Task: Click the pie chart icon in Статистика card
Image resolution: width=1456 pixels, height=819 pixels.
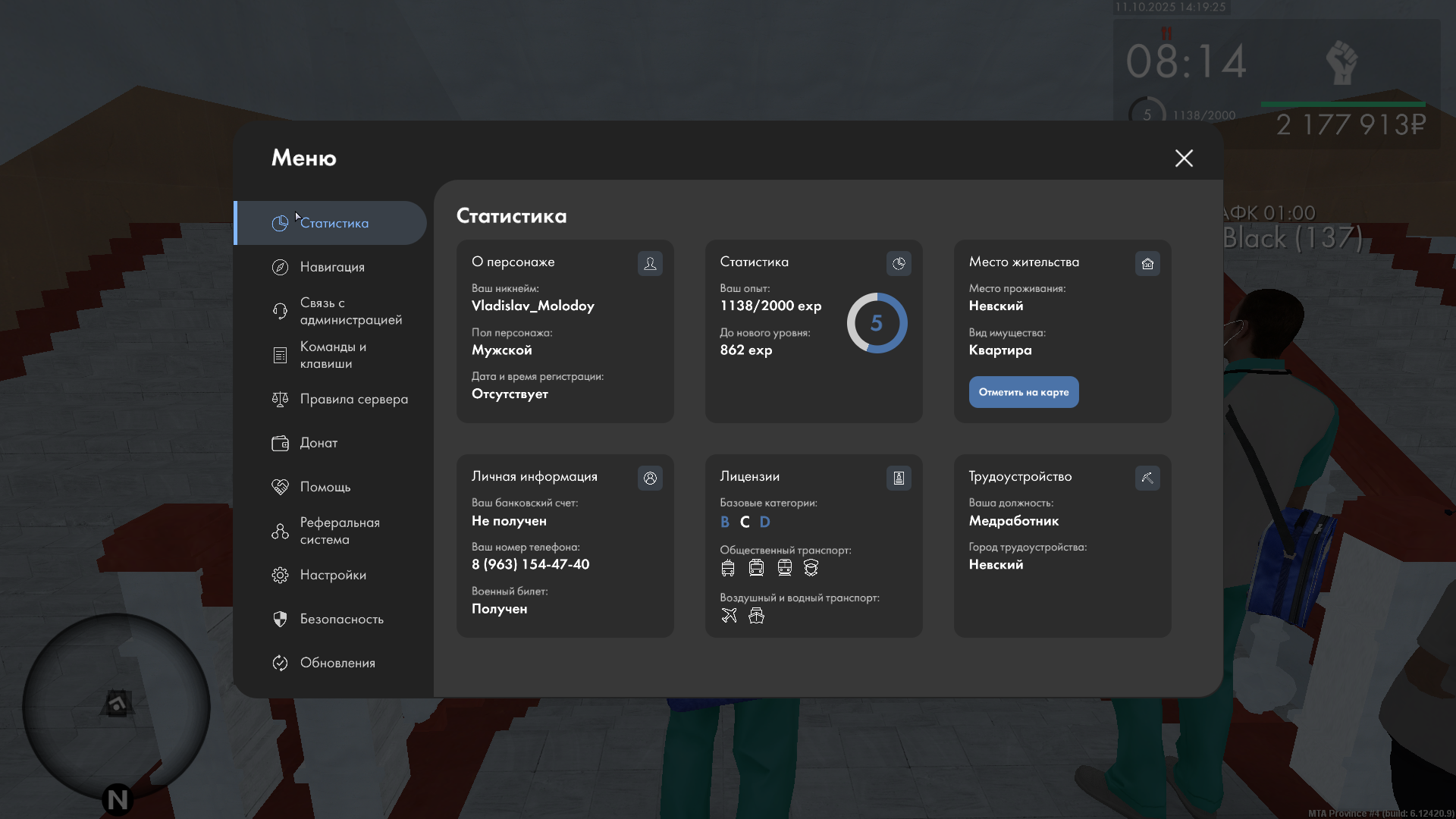Action: click(899, 263)
